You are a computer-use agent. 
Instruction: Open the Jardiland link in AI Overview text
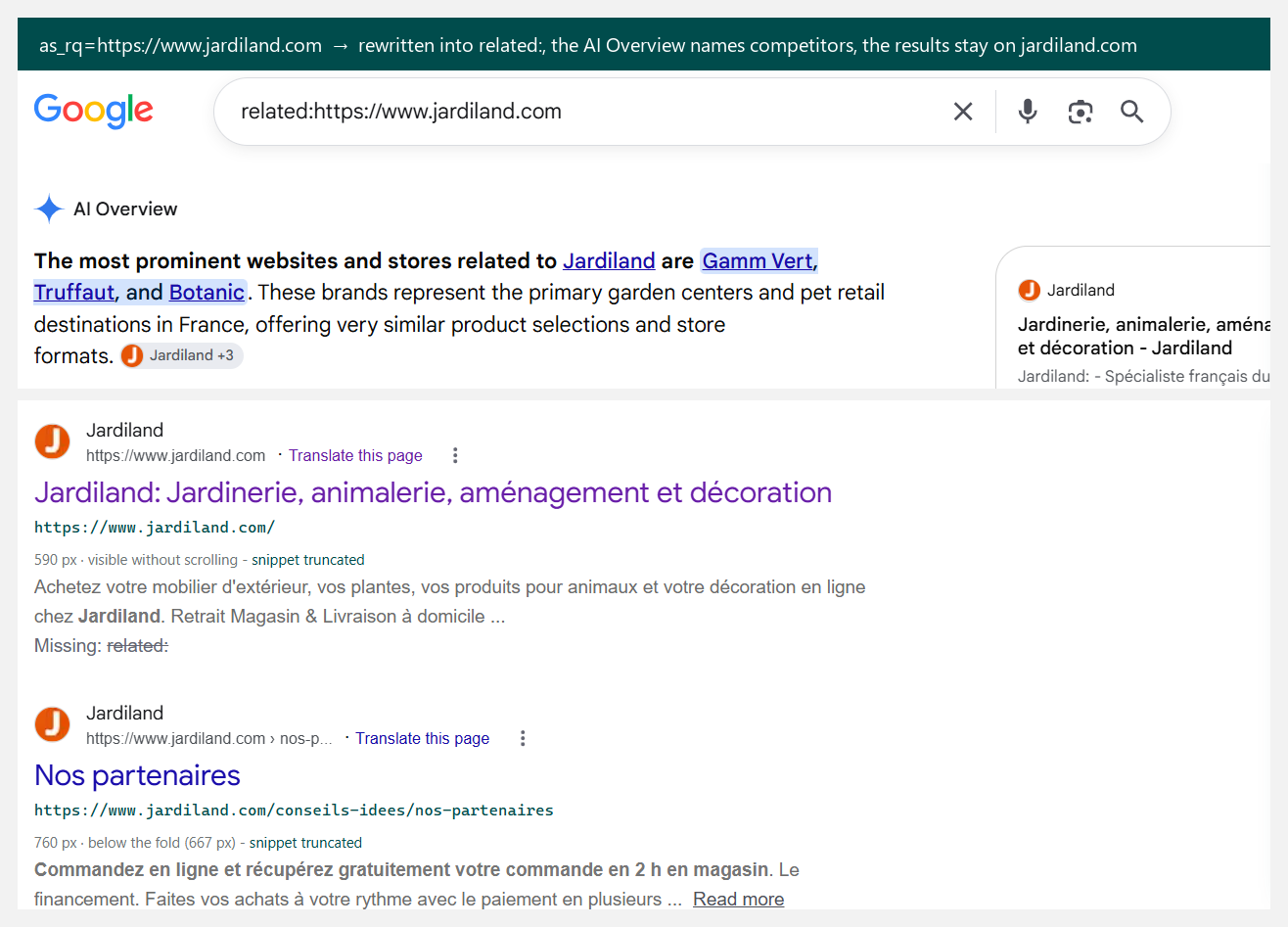pos(609,260)
